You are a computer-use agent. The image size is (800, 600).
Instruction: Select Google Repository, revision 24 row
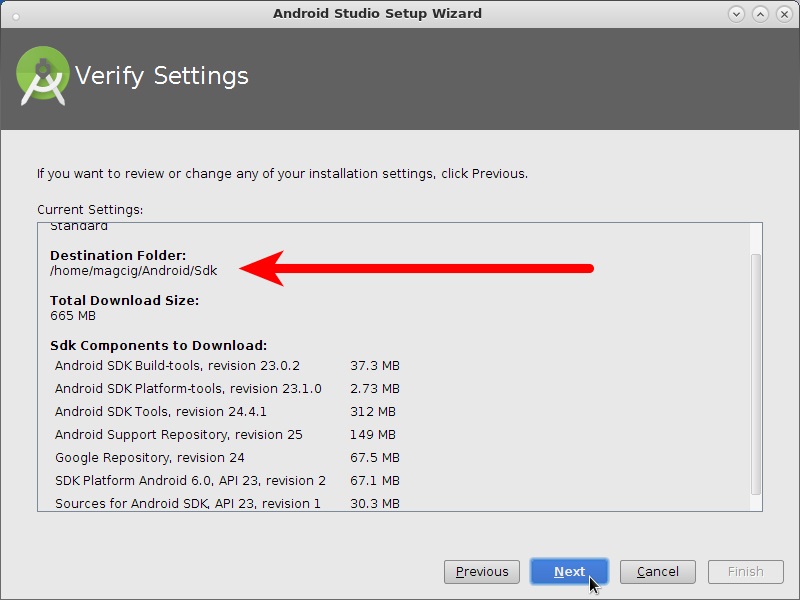click(x=228, y=458)
